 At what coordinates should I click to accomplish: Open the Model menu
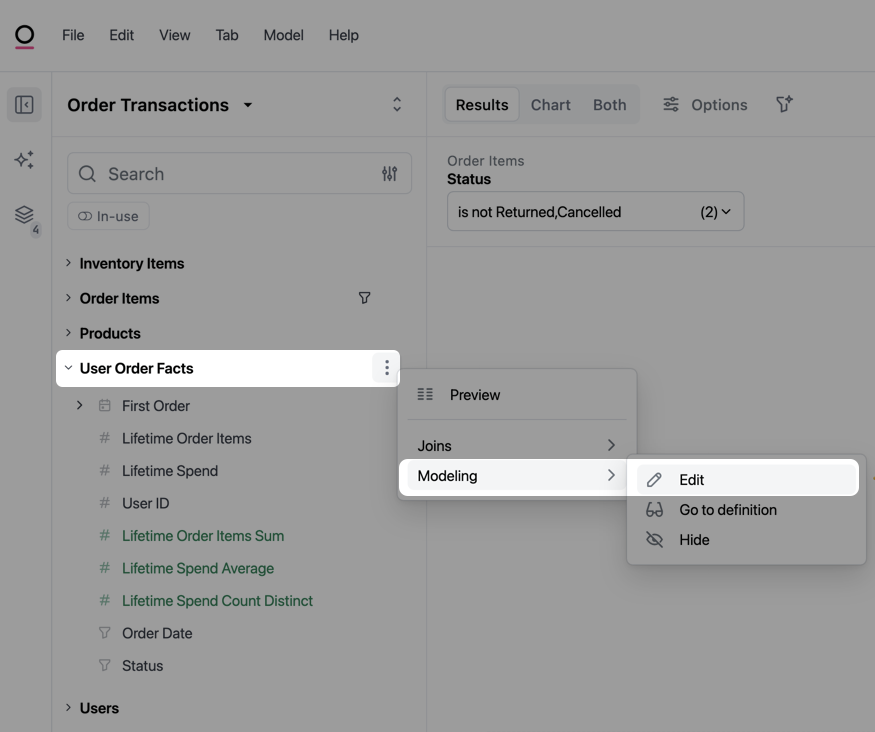pyautogui.click(x=283, y=35)
